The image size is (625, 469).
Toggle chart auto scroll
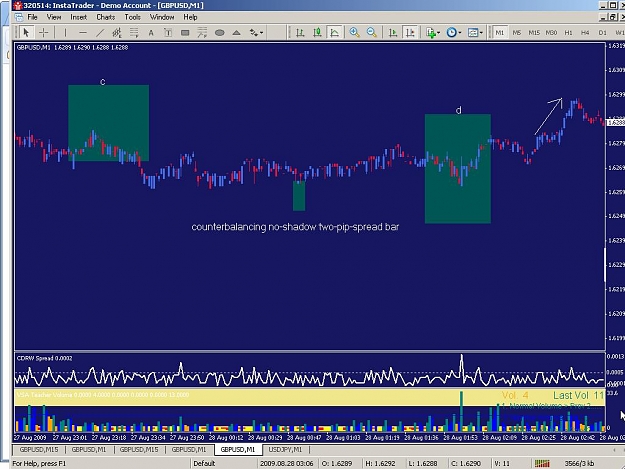[x=393, y=33]
